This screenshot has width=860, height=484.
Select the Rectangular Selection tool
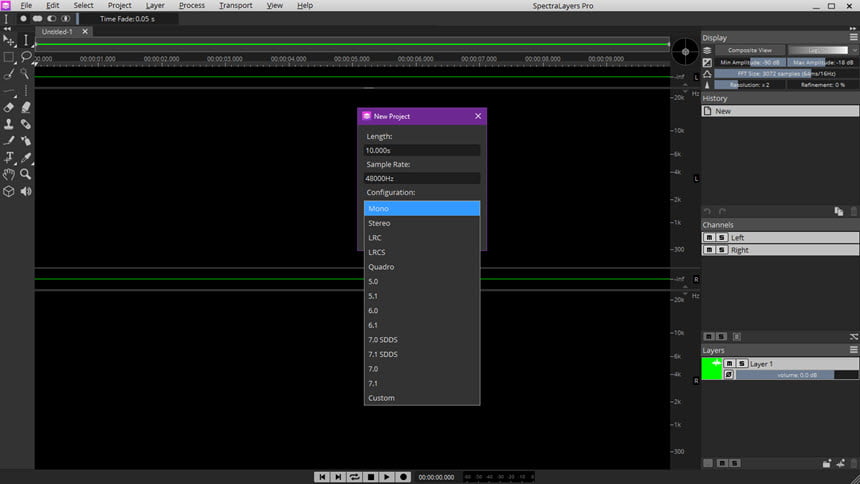[x=9, y=57]
